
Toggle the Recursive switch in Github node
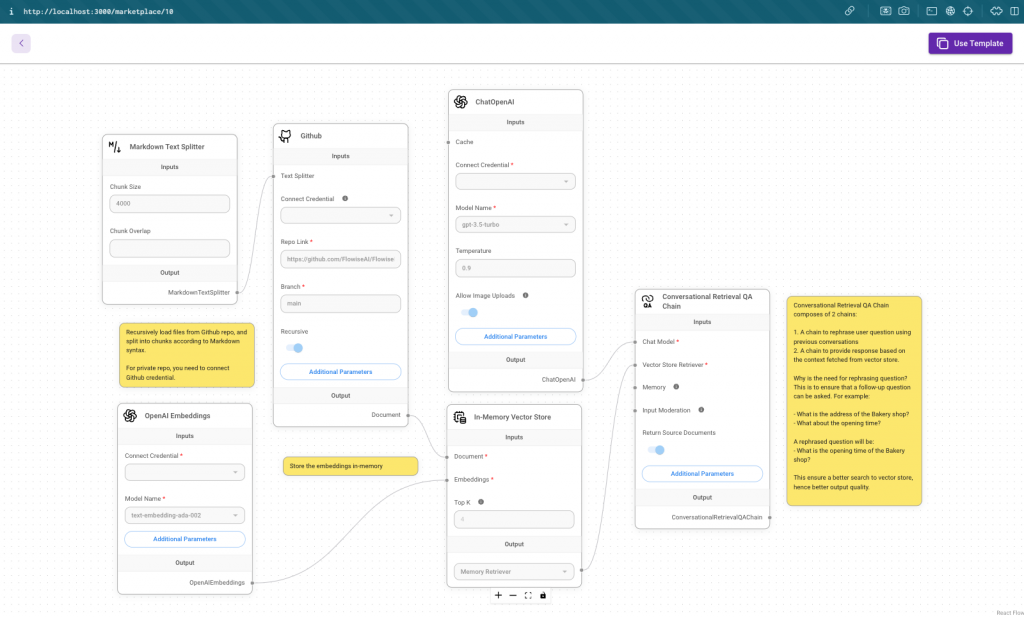click(x=295, y=348)
